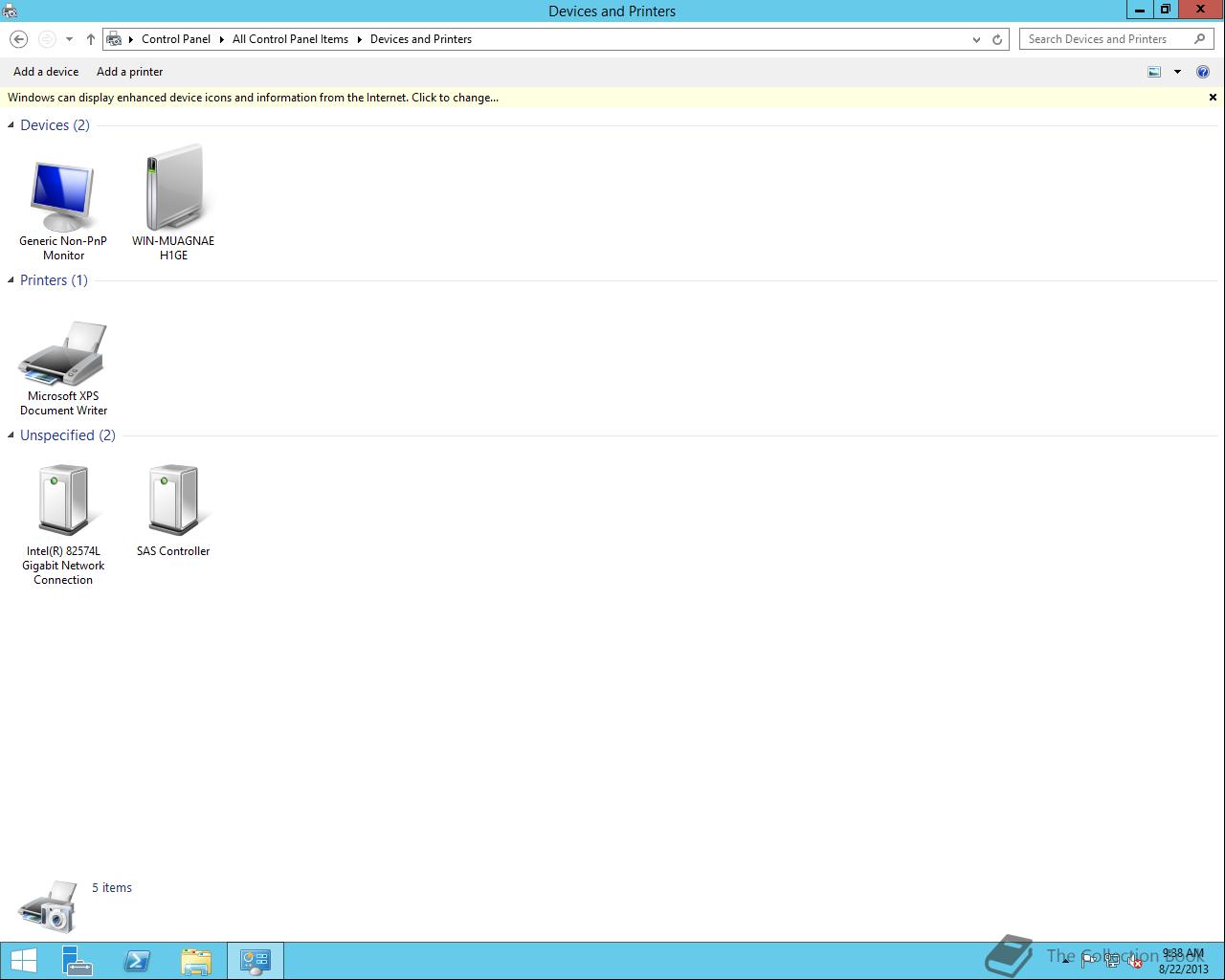Expand the arrow after Control Panel breadcrumb
The height and width of the screenshot is (980, 1225).
tap(222, 39)
